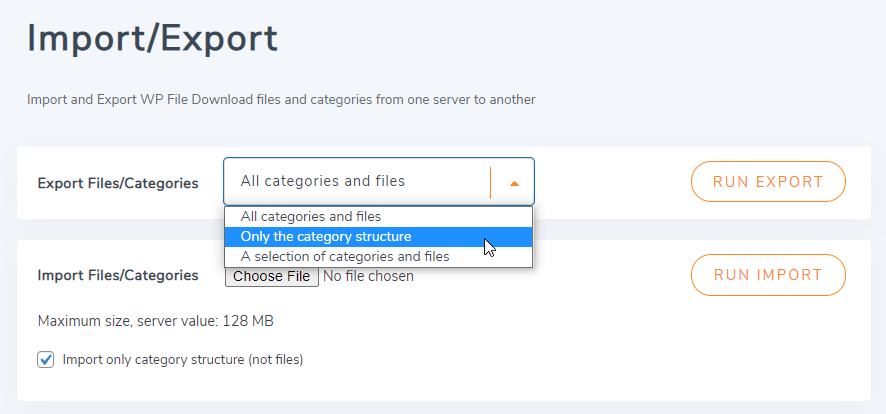Click the Import/Export page heading
Screen dimensions: 886x414
click(152, 39)
